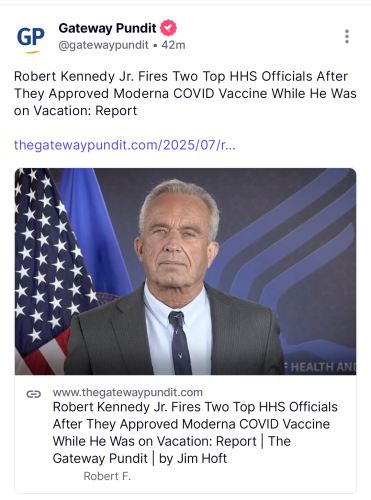The height and width of the screenshot is (500, 371).
Task: Follow the thegatewaypundit.com/2025/07/r... link
Action: 125,145
